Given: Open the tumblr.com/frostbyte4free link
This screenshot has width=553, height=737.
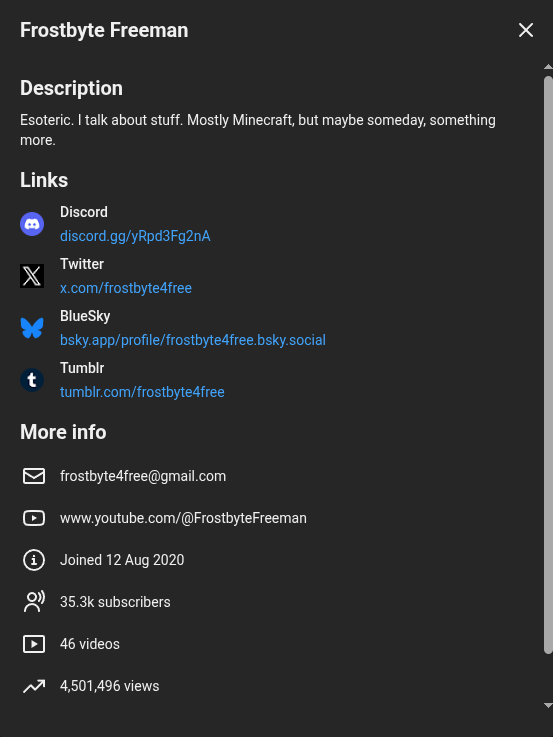Looking at the screenshot, I should tap(142, 392).
